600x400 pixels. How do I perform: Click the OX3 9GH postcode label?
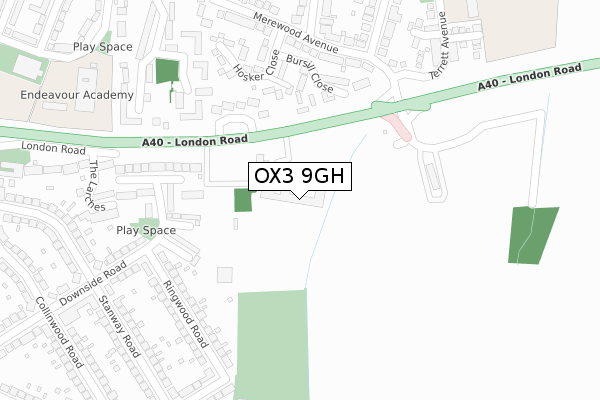pyautogui.click(x=300, y=176)
